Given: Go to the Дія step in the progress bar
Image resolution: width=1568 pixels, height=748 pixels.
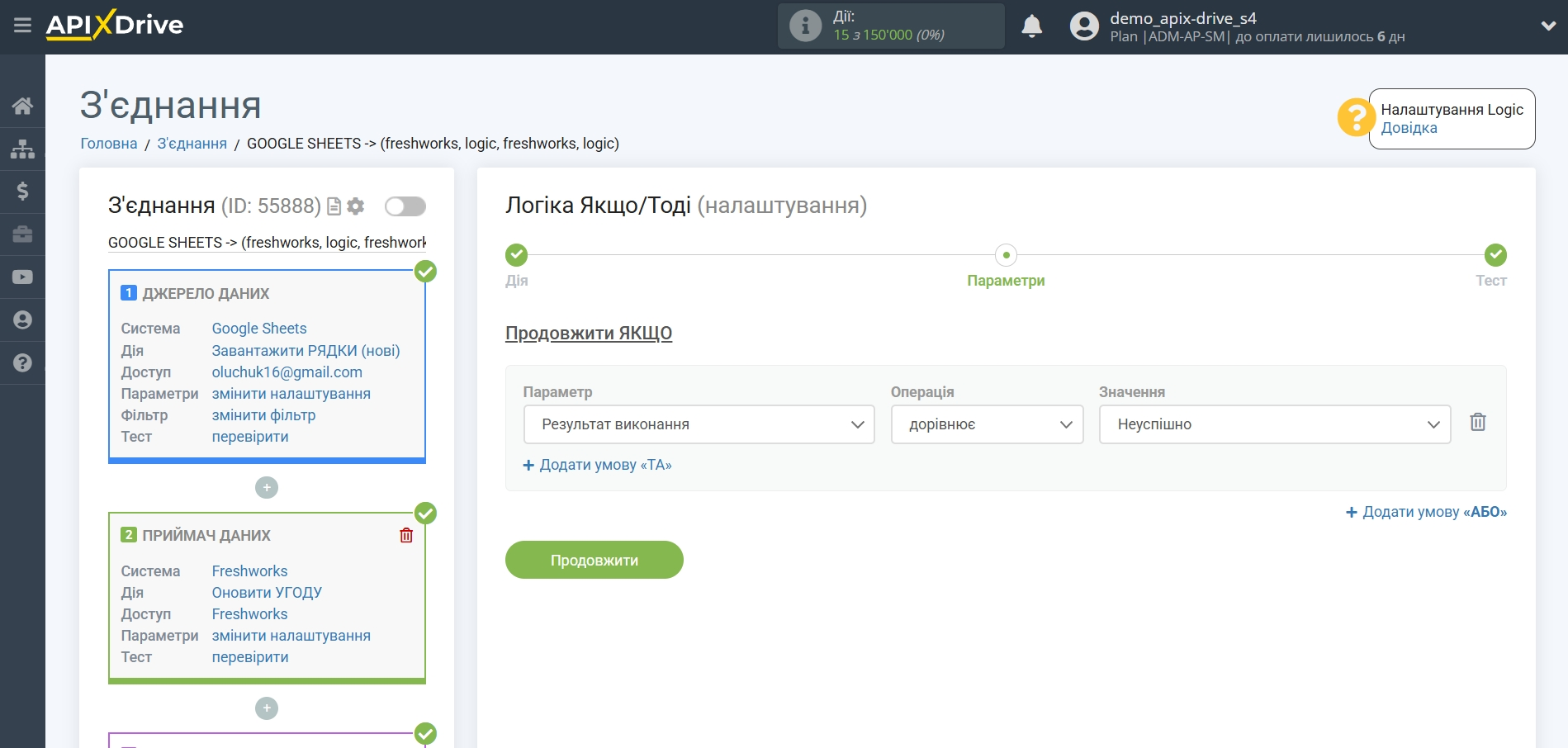Looking at the screenshot, I should [517, 255].
